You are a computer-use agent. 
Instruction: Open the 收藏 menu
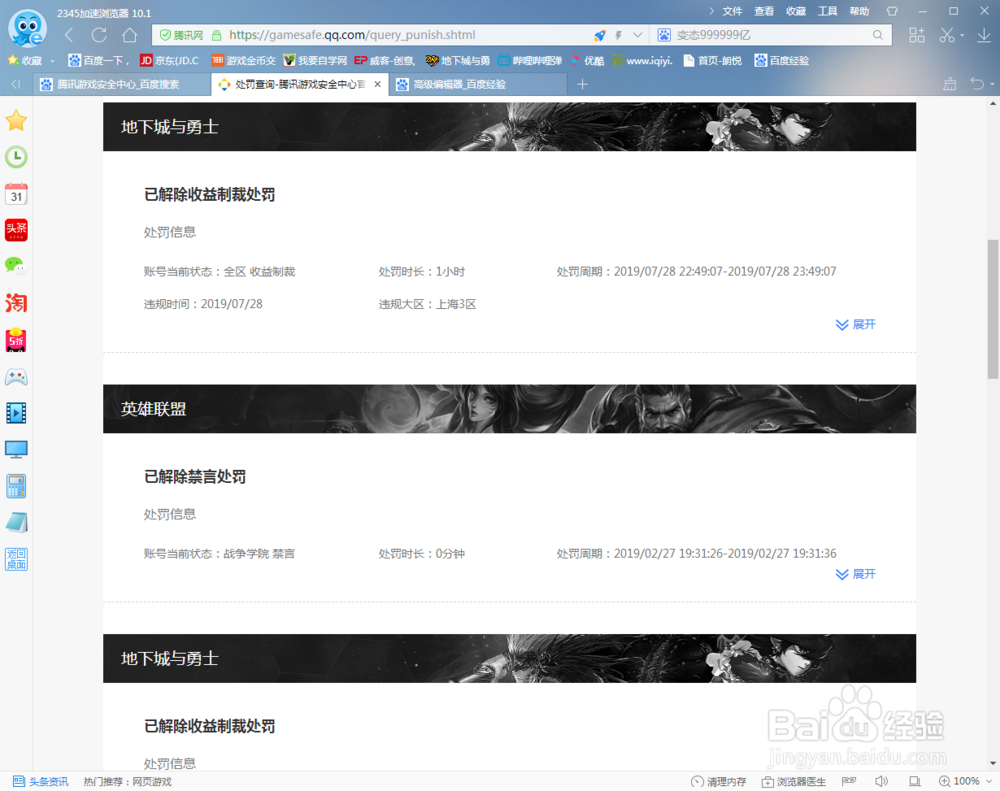click(x=796, y=11)
